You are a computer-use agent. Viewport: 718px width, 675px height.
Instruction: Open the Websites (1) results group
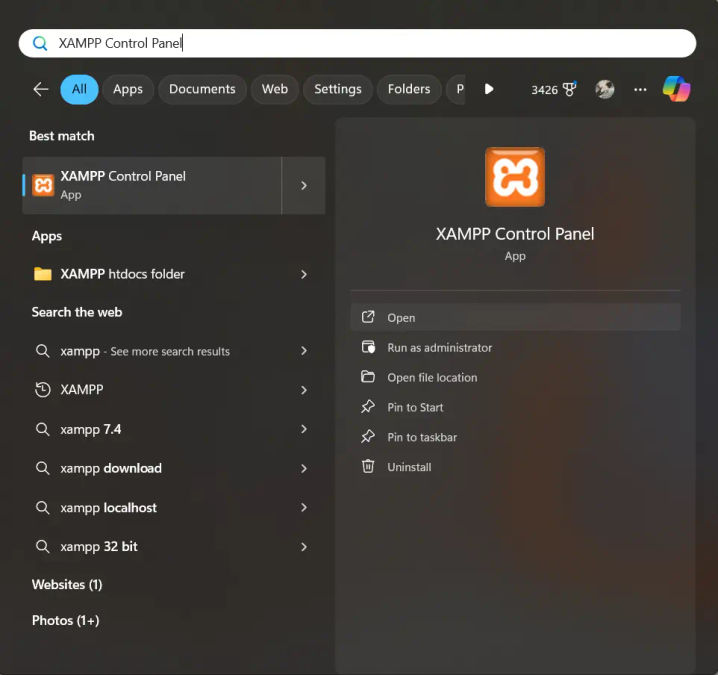[67, 585]
